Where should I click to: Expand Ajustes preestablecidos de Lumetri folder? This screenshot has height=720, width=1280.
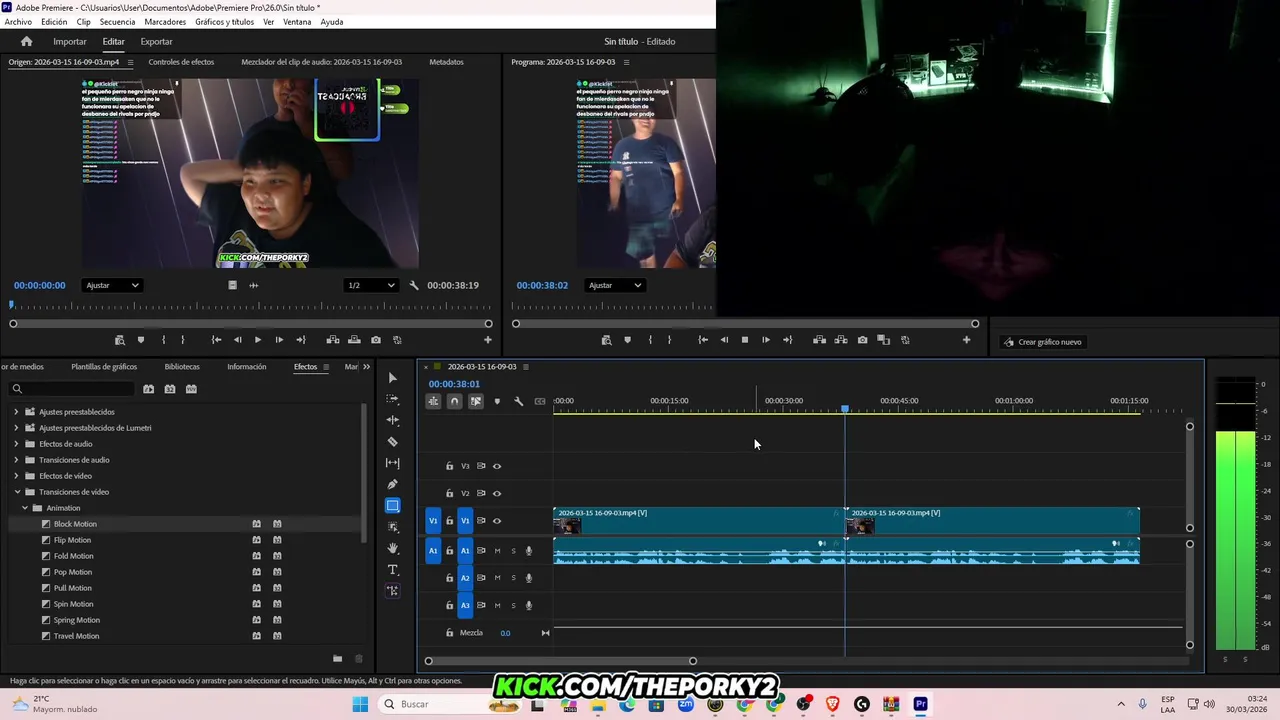pyautogui.click(x=16, y=428)
